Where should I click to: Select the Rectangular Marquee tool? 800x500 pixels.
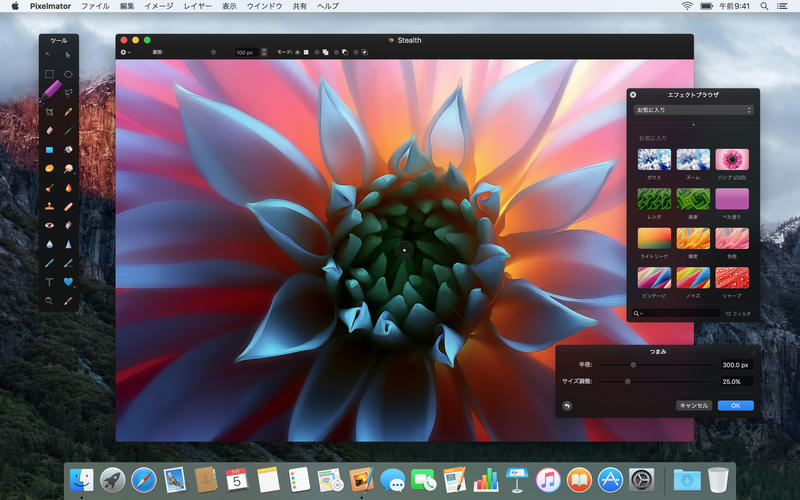[49, 74]
